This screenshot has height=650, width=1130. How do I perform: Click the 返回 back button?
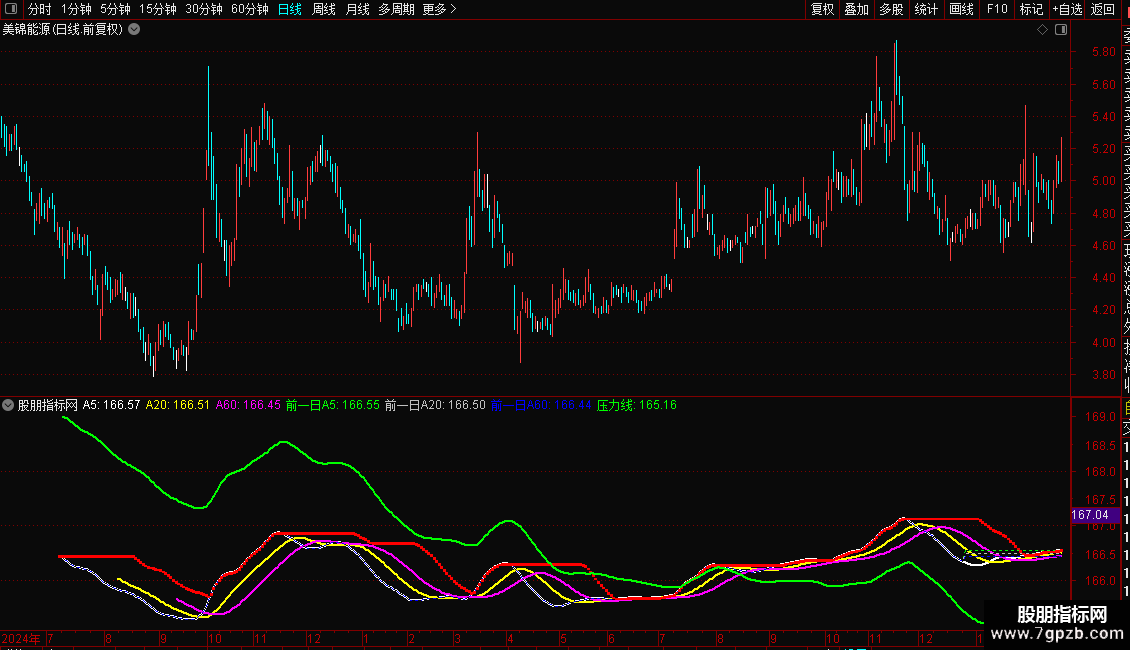tap(1103, 9)
